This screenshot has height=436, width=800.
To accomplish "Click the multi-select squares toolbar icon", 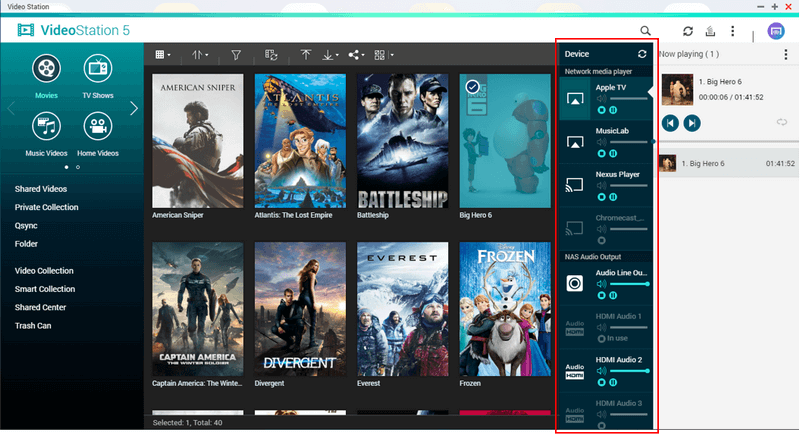I will [379, 55].
